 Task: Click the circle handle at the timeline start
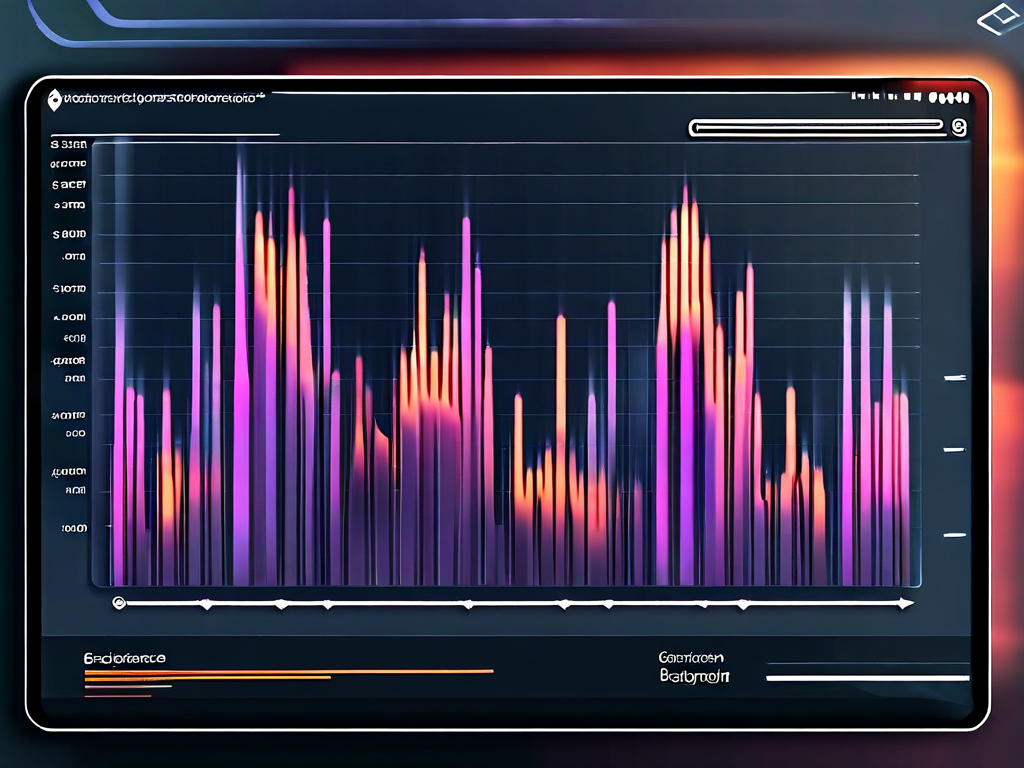[x=119, y=603]
